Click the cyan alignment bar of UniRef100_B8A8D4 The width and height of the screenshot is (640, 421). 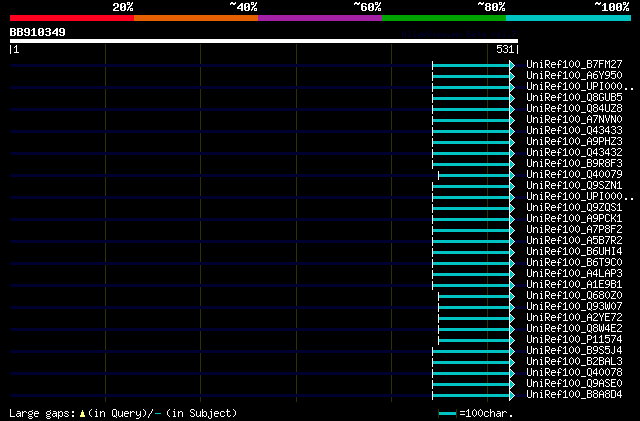tap(471, 396)
